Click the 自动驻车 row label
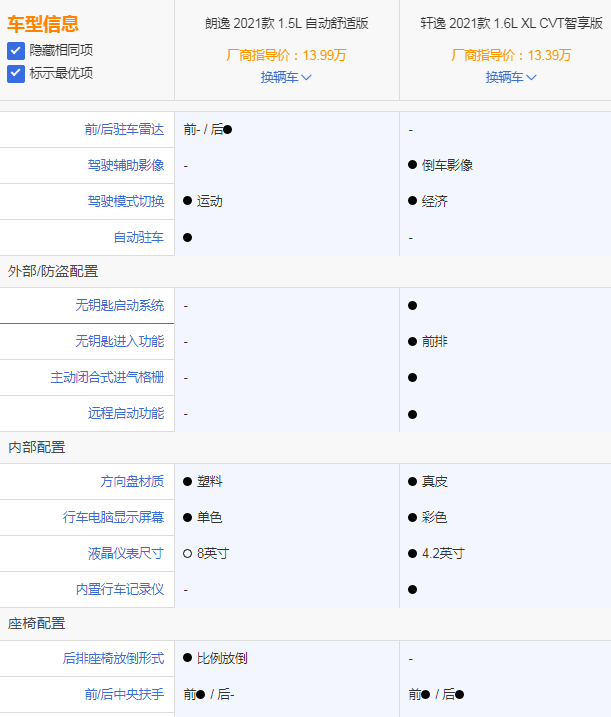The width and height of the screenshot is (611, 717). [x=139, y=238]
